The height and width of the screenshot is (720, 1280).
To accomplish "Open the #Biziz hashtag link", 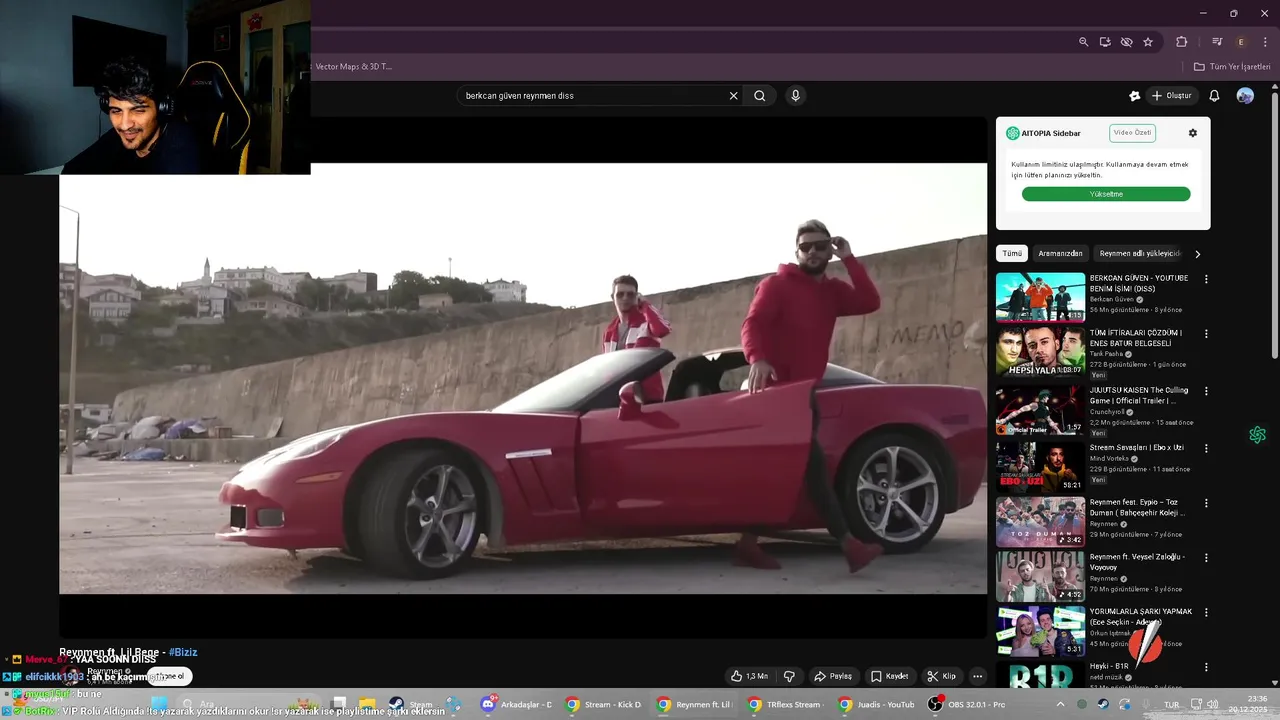I will (x=183, y=653).
